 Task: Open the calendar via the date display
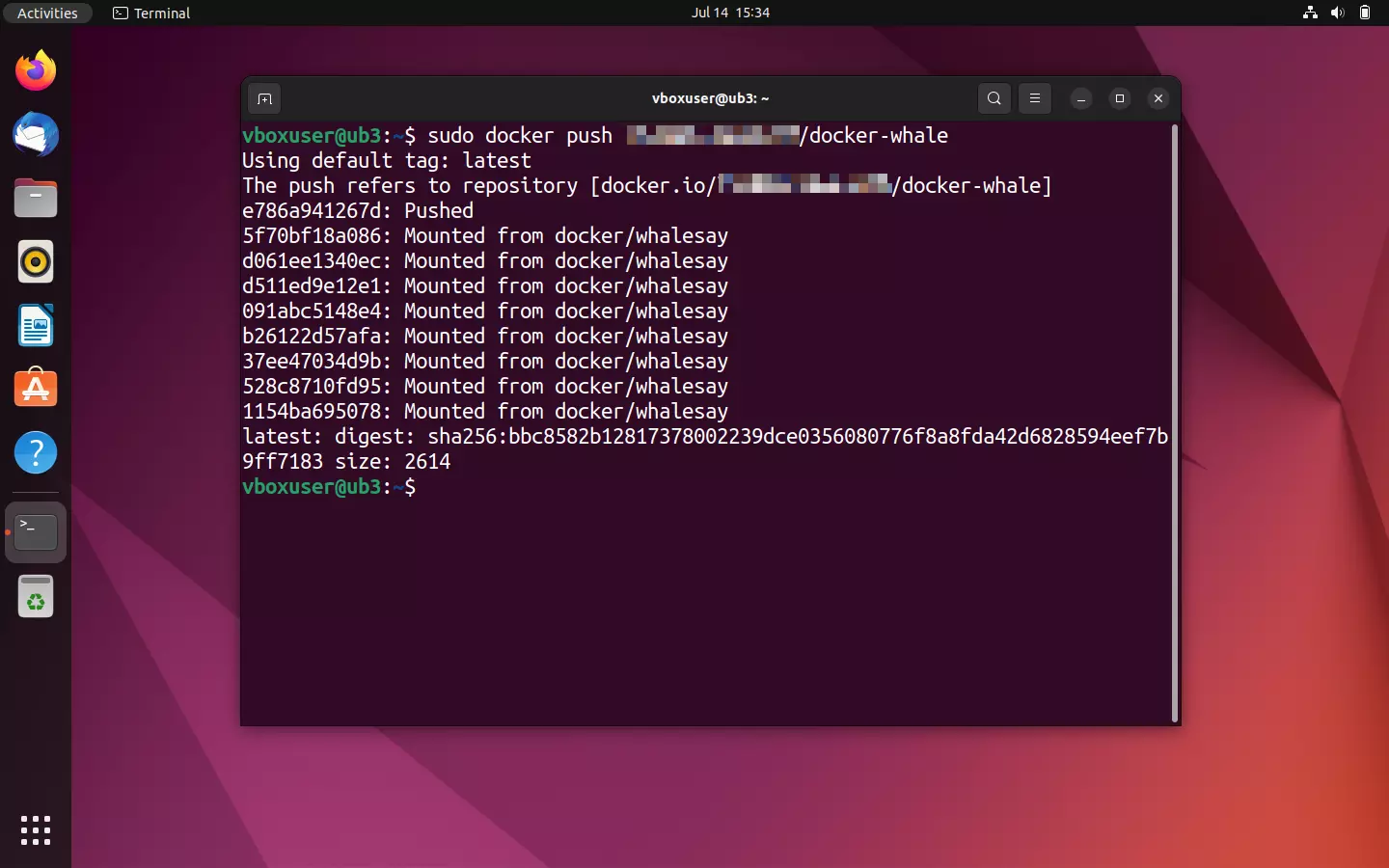tap(730, 13)
